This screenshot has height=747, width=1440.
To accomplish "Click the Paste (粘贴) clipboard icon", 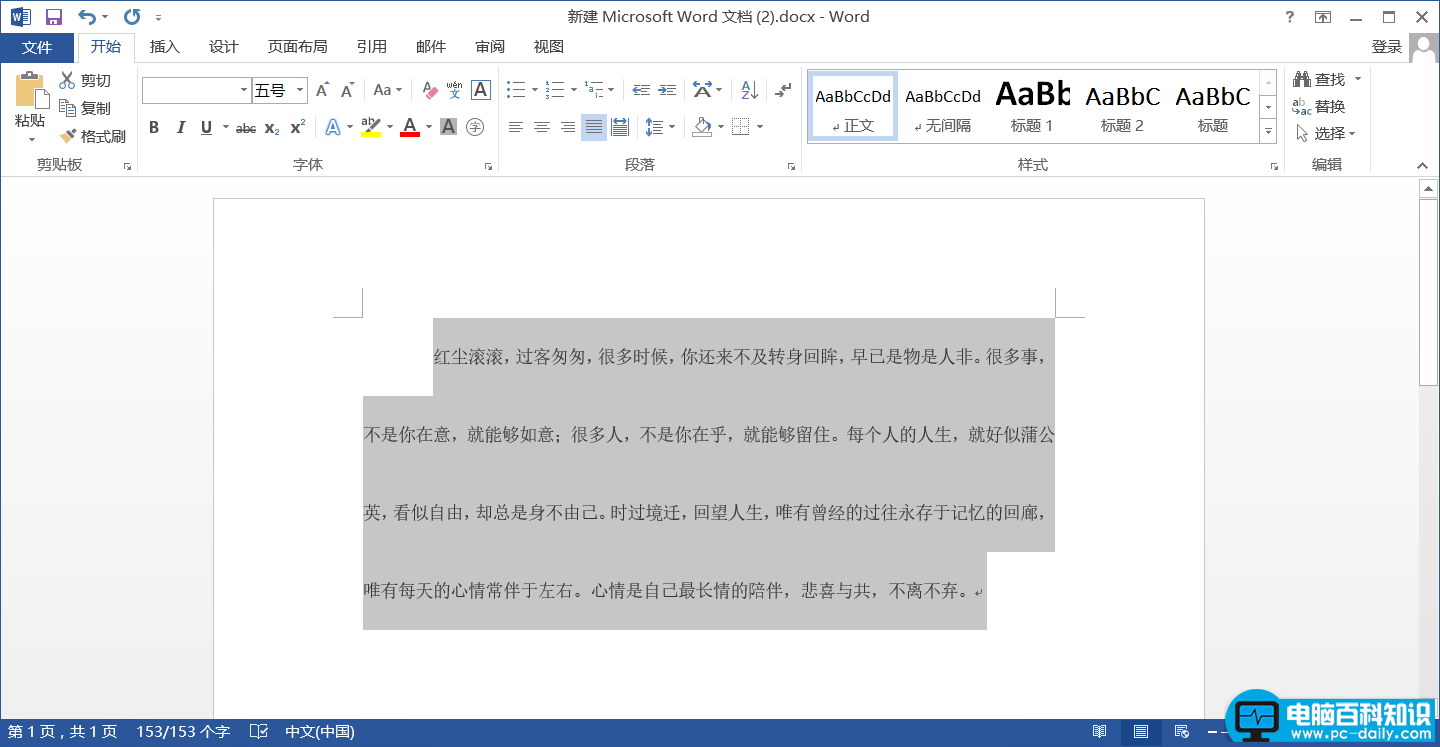I will tap(30, 91).
